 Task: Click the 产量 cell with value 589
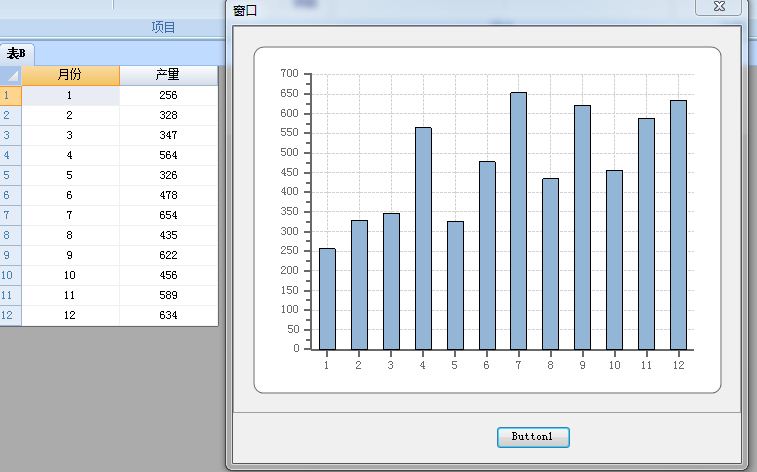(x=168, y=295)
